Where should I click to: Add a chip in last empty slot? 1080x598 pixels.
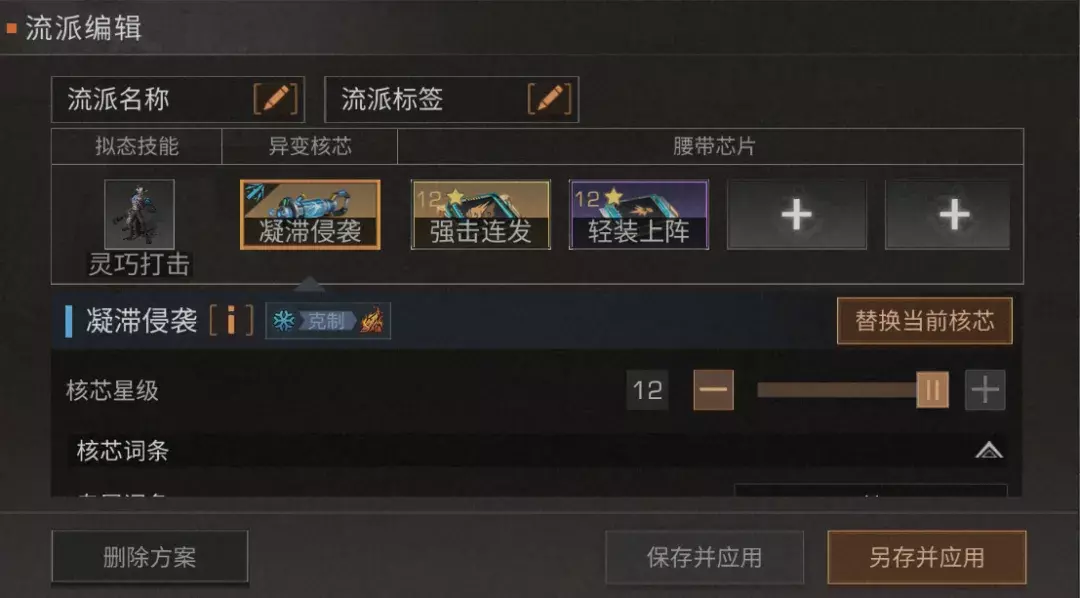tap(948, 215)
